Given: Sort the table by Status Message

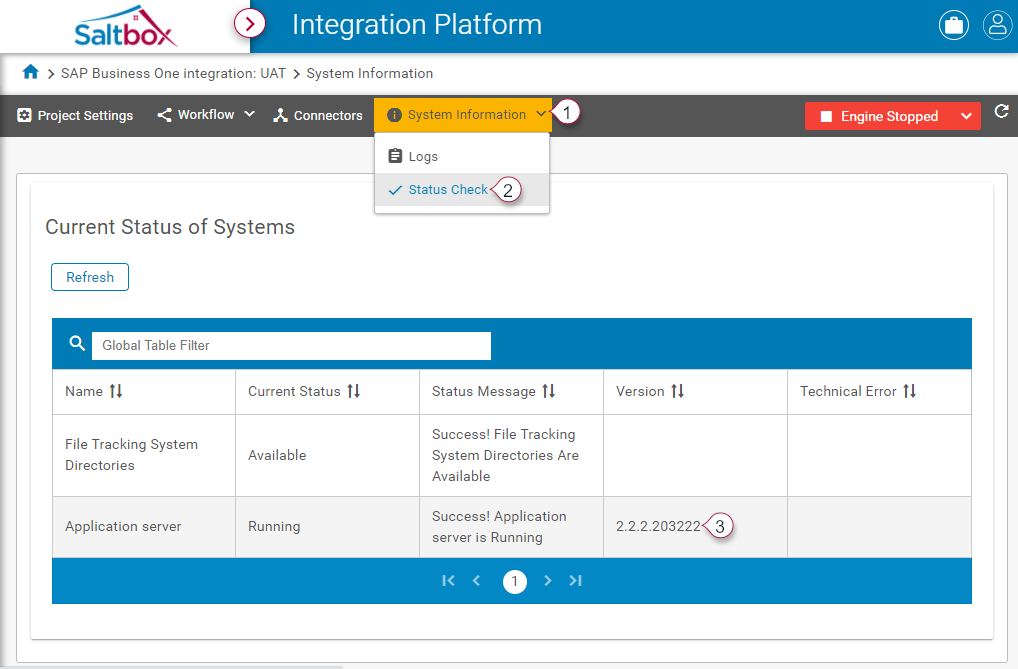Looking at the screenshot, I should 549,391.
